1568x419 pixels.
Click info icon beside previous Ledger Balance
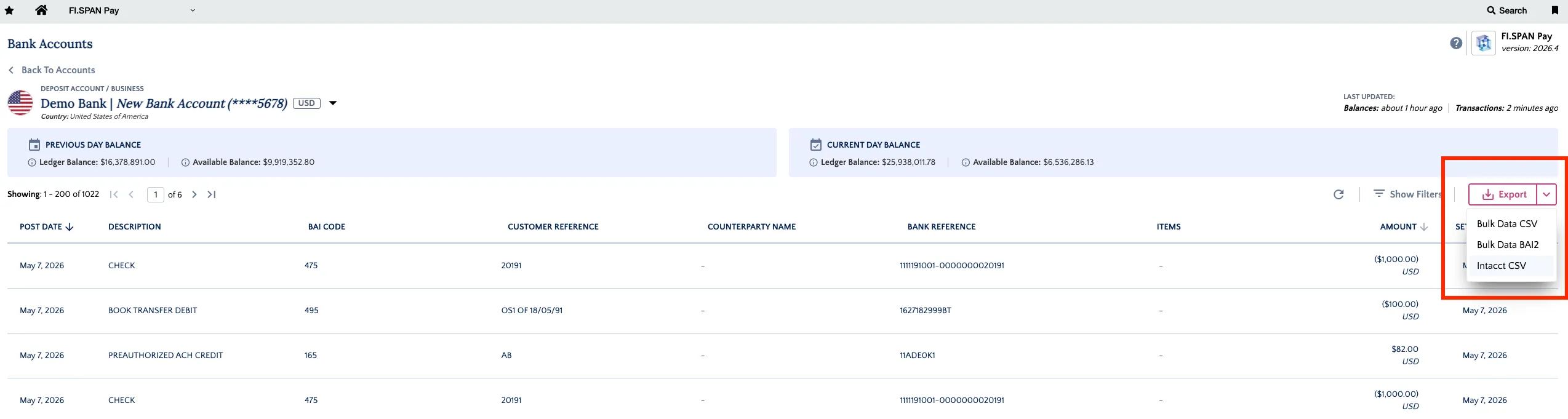pos(32,162)
